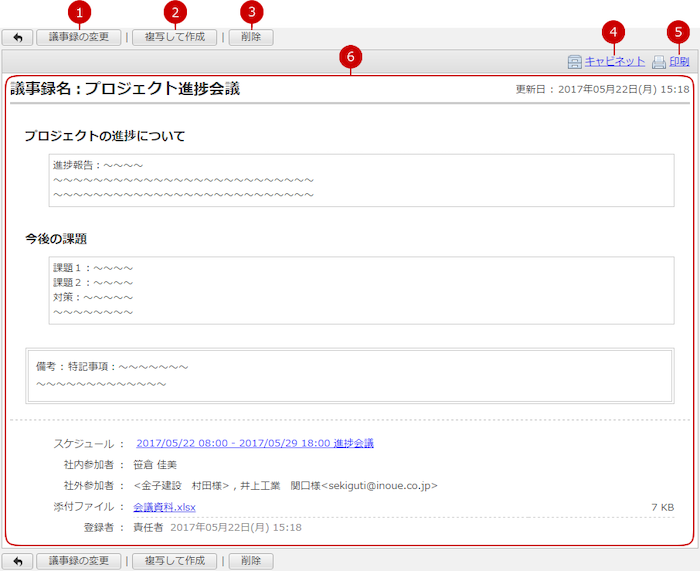Click the red number 6 marker
This screenshot has width=700, height=571.
tap(348, 57)
